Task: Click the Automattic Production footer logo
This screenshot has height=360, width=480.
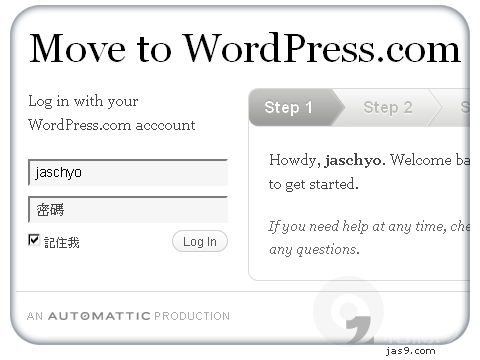Action: coord(128,316)
